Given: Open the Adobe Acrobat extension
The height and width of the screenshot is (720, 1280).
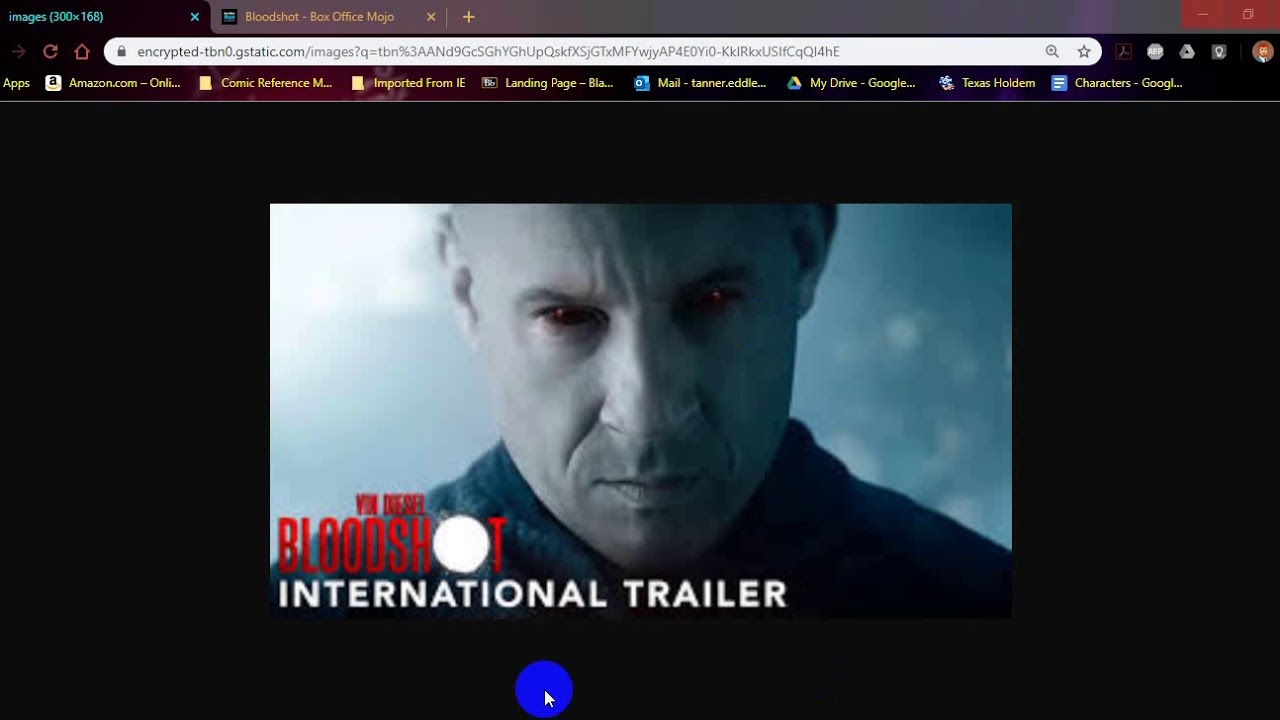Looking at the screenshot, I should click(x=1123, y=52).
